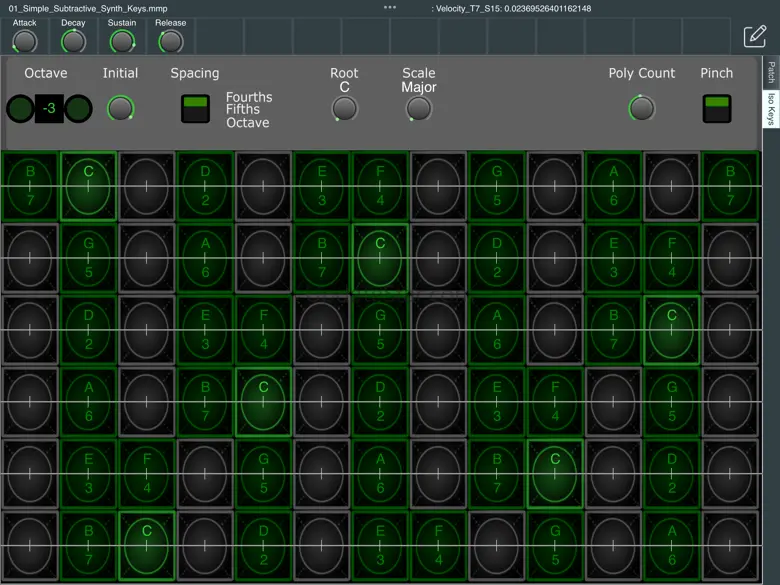Play the D 2 key in the fourth row
Viewport: 780px width, 585px height.
coord(380,402)
